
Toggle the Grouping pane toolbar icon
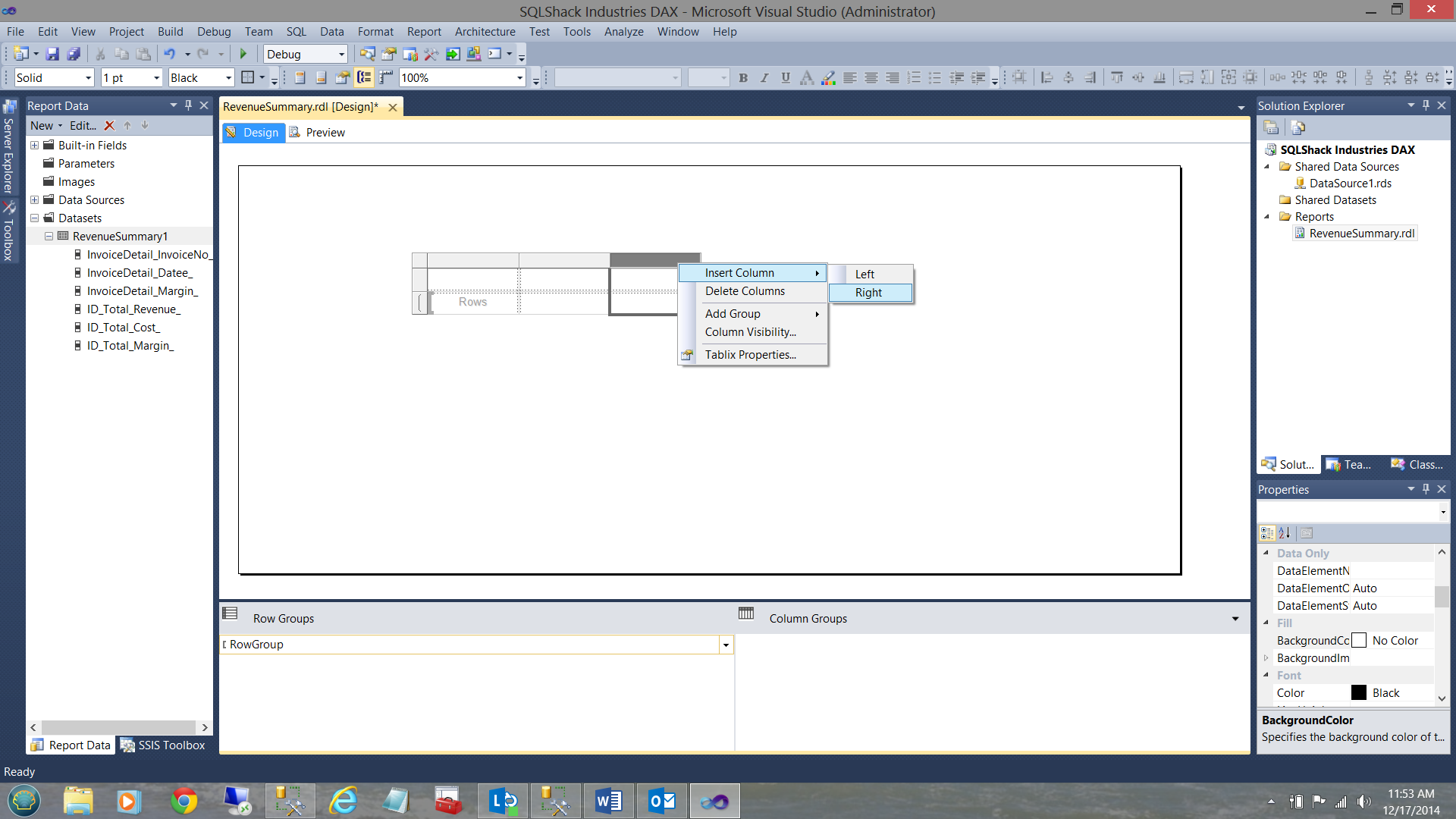point(365,77)
